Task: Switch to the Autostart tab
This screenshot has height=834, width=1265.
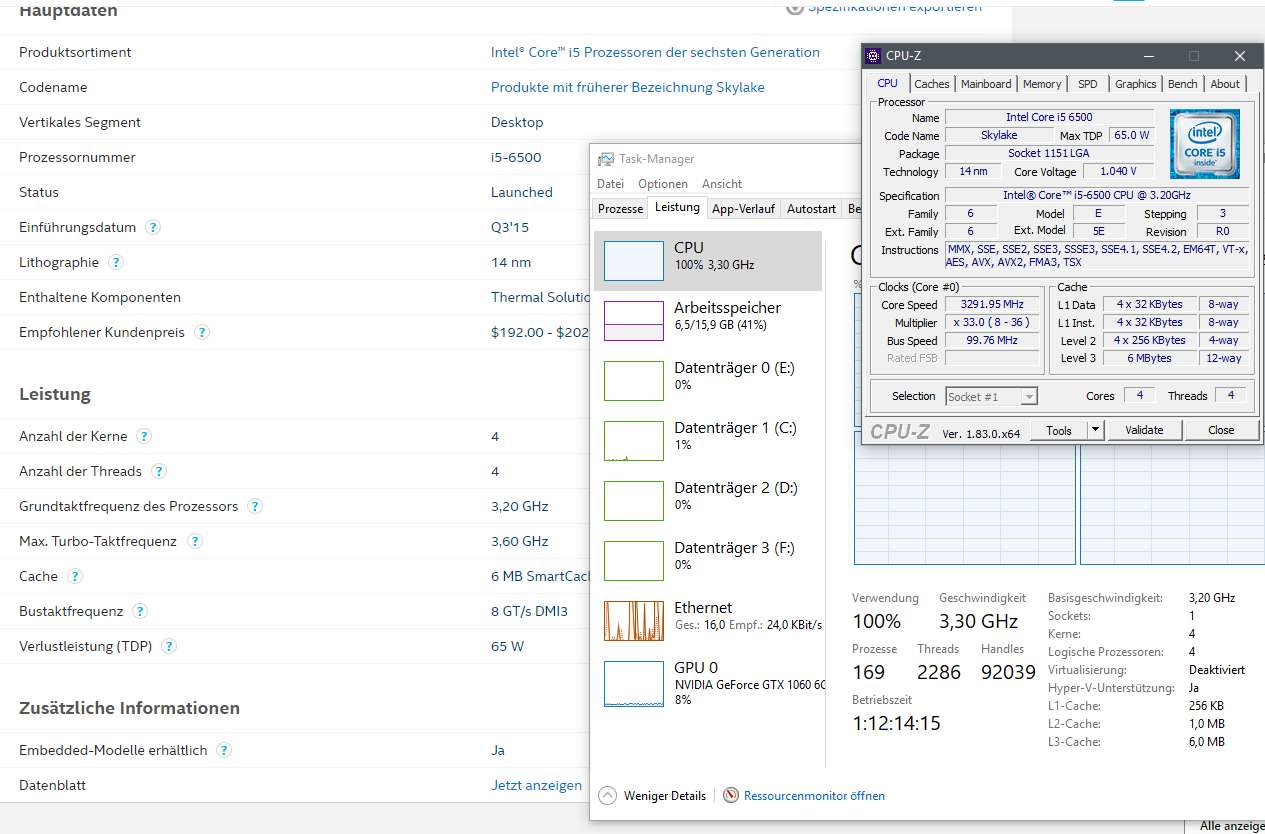Action: (811, 209)
